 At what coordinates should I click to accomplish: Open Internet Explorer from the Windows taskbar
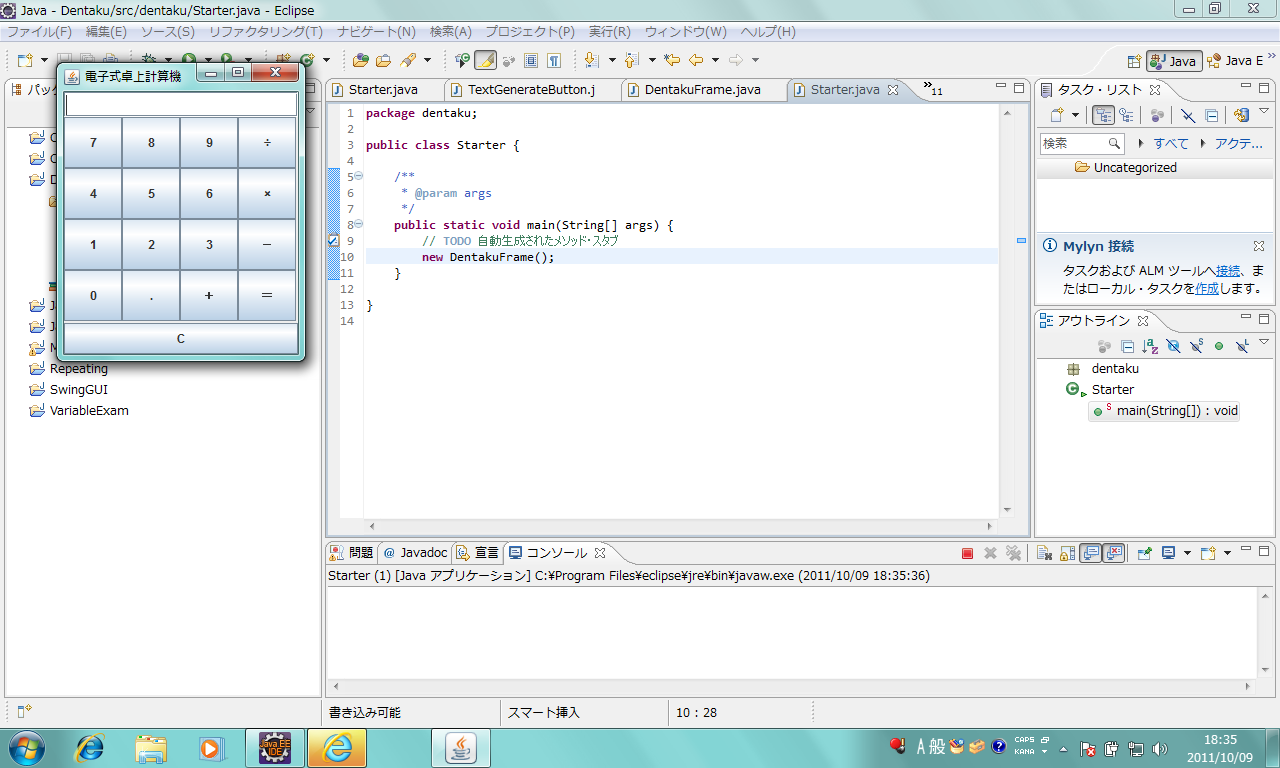91,748
